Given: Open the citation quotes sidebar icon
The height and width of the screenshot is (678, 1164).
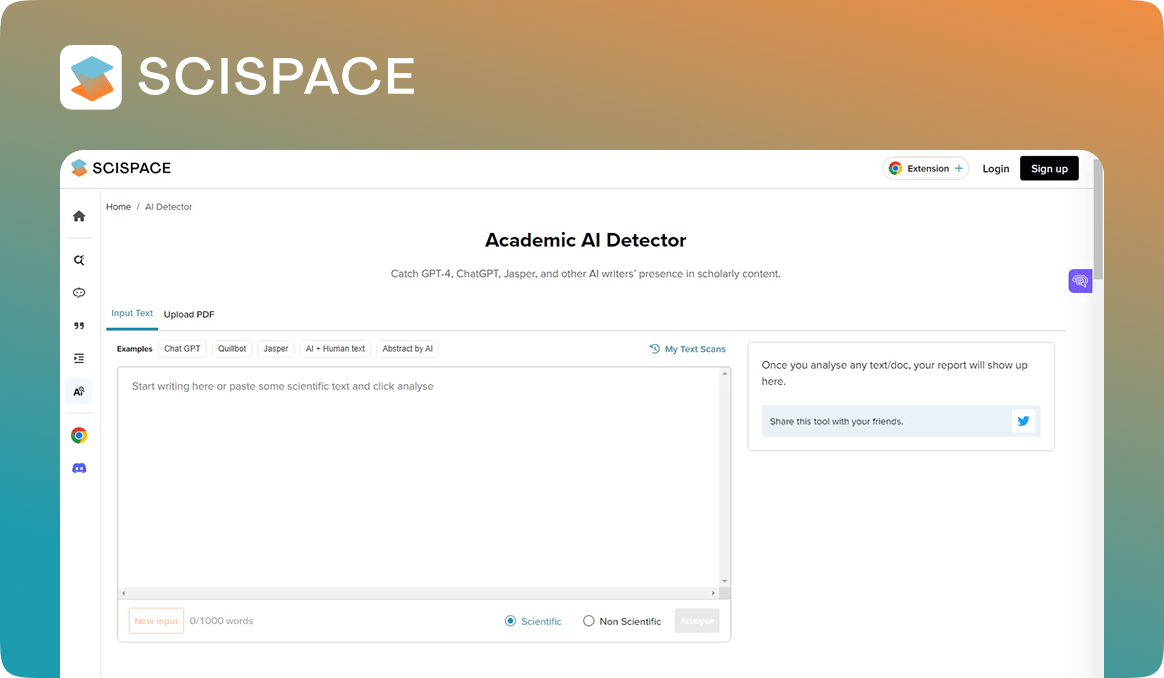Looking at the screenshot, I should (x=79, y=325).
